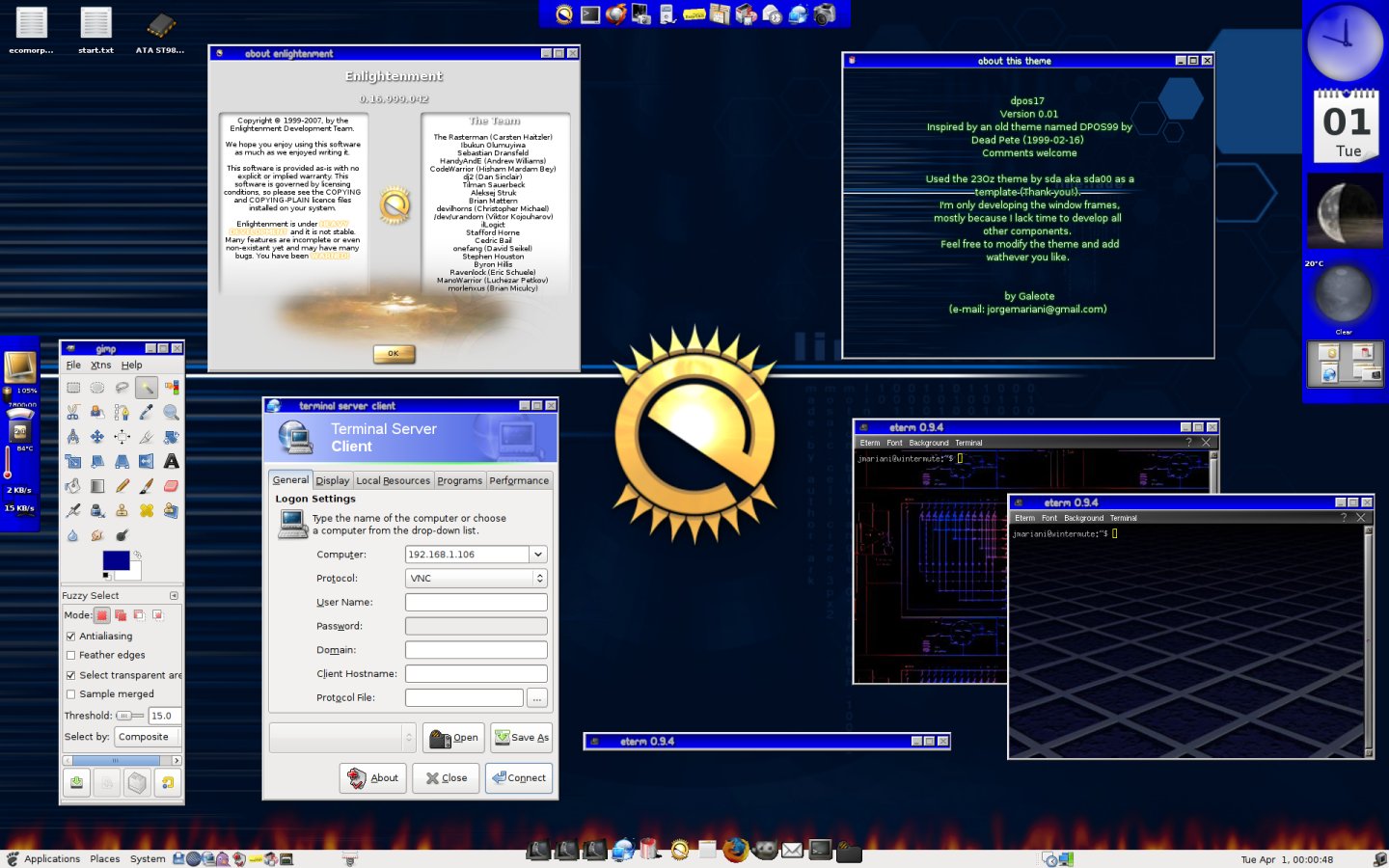Select the Bucket Fill tool in GIMP
Viewport: 1389px width, 868px height.
[x=73, y=485]
